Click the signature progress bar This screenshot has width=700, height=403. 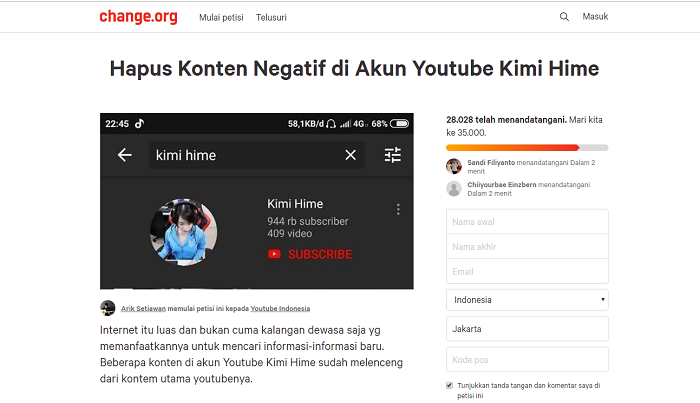[527, 147]
